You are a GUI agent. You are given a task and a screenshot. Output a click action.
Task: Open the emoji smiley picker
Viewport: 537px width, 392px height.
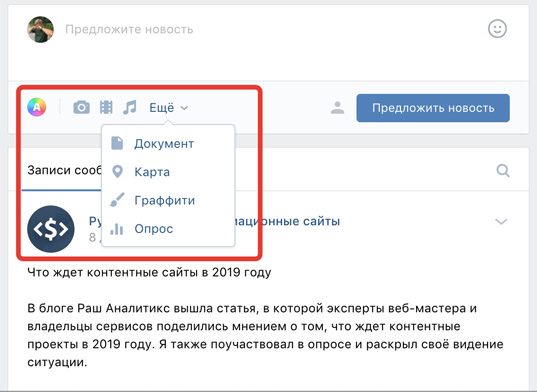coord(497,29)
